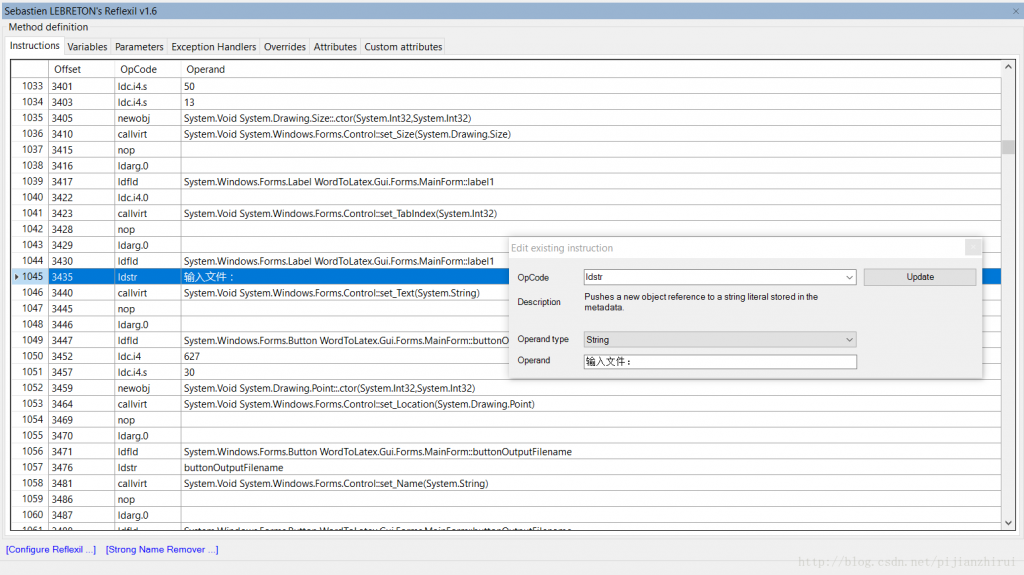Click Strong Name Remover link
Image resolution: width=1024 pixels, height=575 pixels.
(162, 550)
